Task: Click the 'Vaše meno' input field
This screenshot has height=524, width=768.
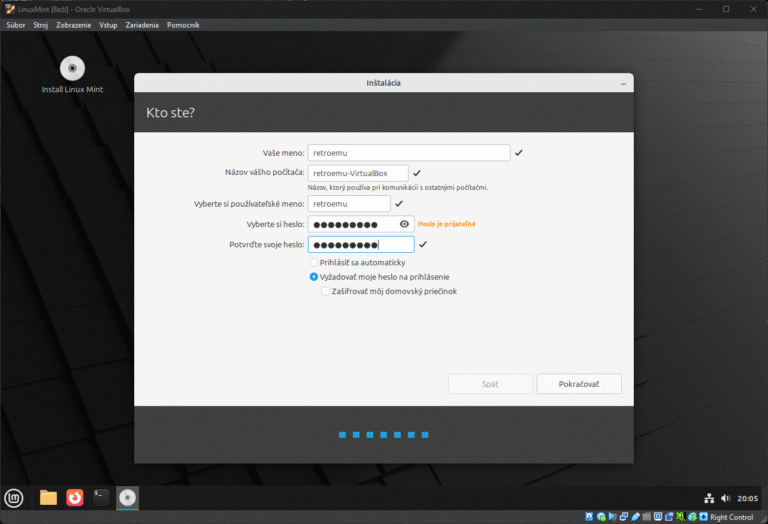Action: click(x=409, y=153)
